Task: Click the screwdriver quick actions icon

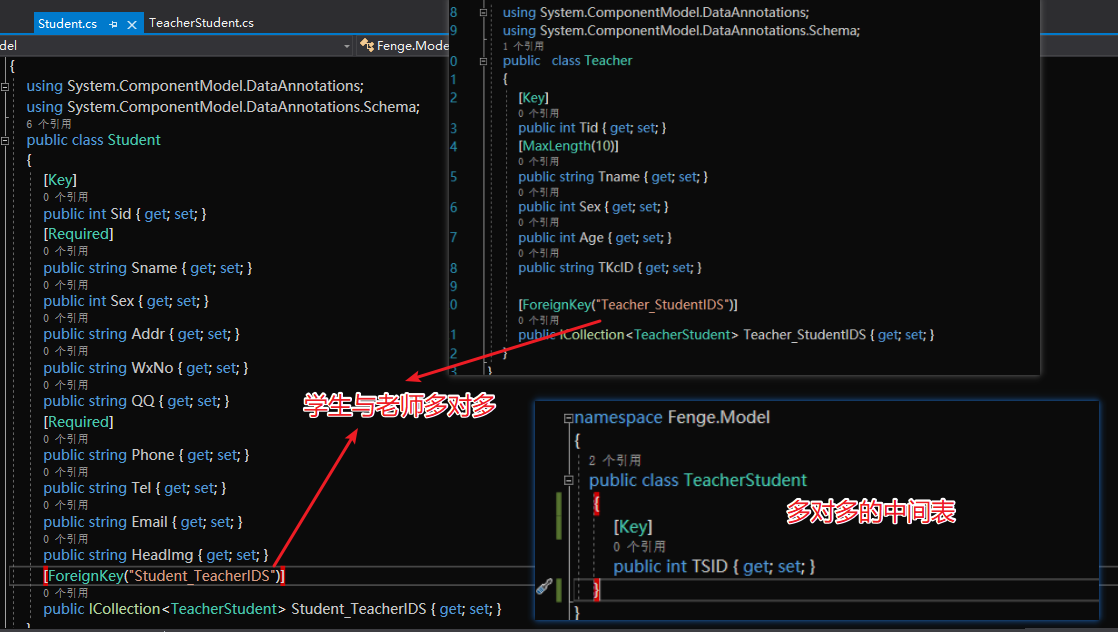Action: point(544,587)
